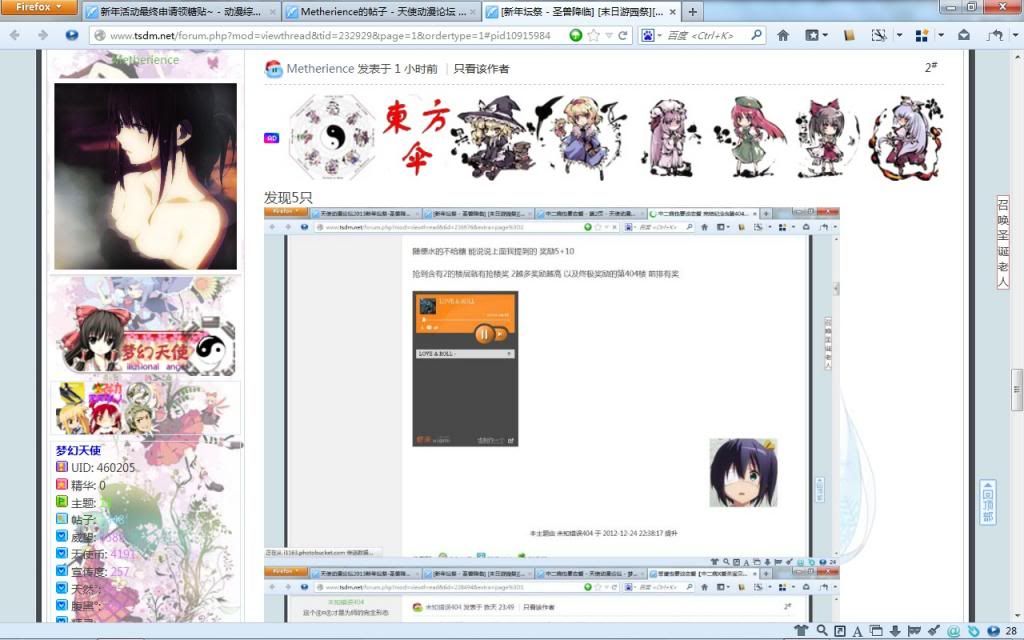
Task: Click the @ mail icon in status bar
Action: coord(953,630)
